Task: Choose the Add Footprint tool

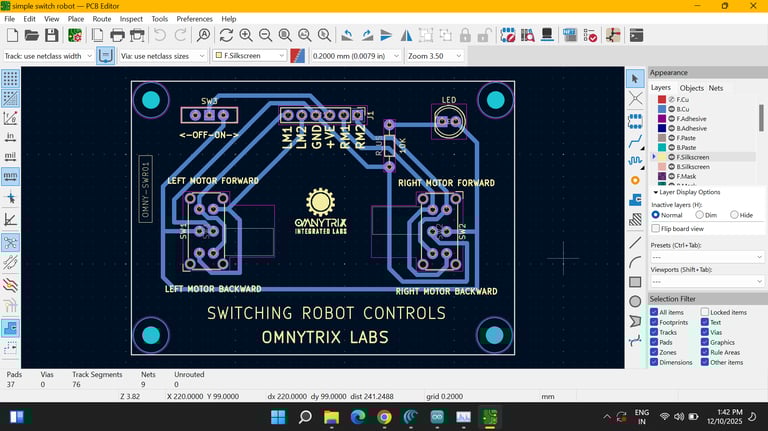Action: pos(635,120)
